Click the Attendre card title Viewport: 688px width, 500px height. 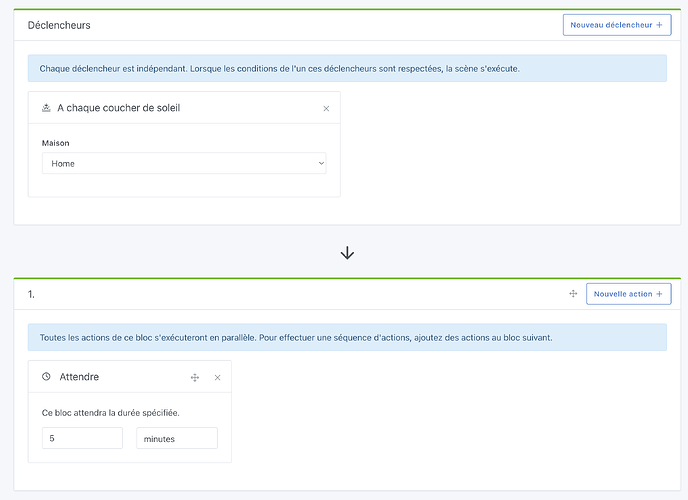[x=79, y=377]
